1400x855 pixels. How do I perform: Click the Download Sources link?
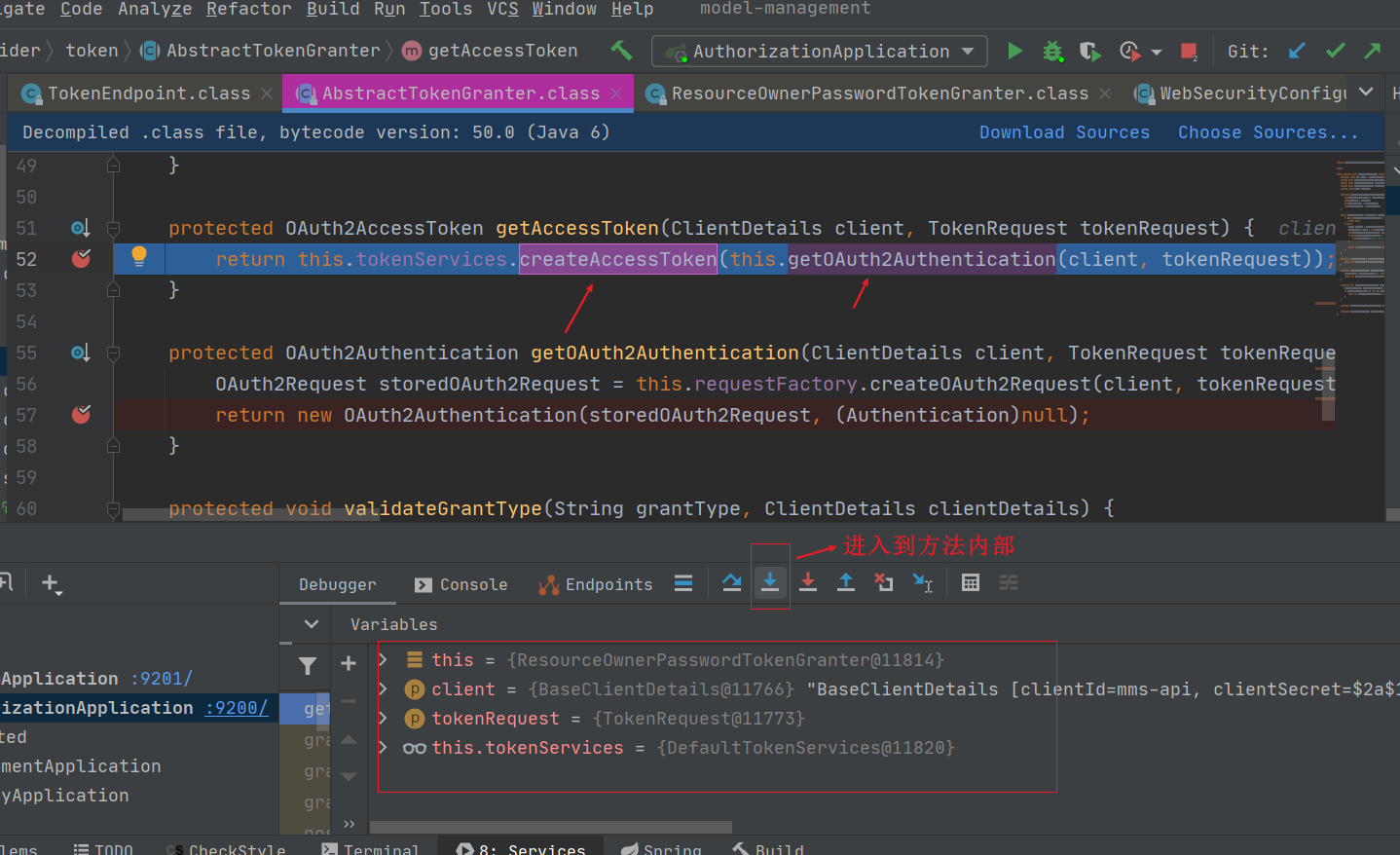[x=1063, y=132]
